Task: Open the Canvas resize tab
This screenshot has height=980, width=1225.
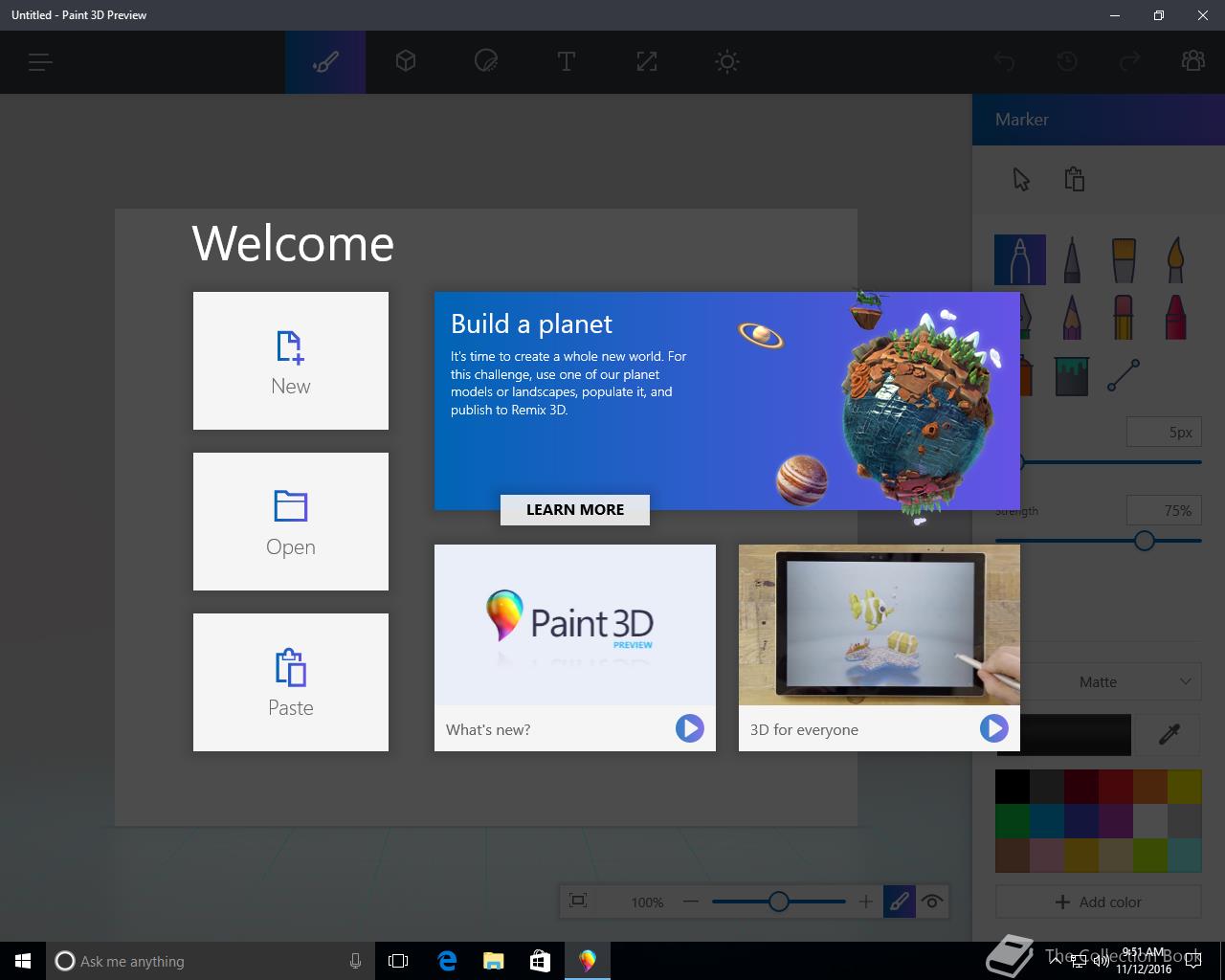Action: coord(647,62)
